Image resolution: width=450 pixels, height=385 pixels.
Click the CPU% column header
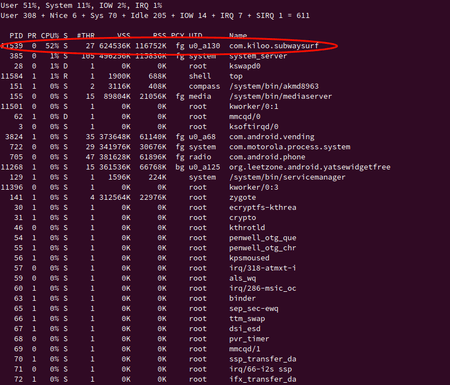click(x=50, y=36)
